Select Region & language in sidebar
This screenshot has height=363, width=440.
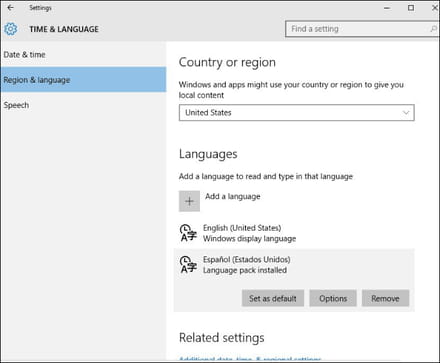[83, 80]
